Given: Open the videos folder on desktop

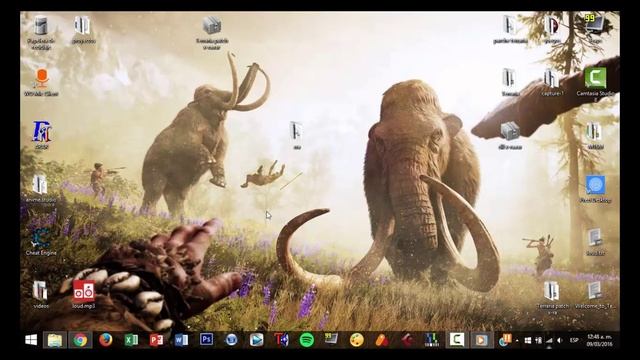Looking at the screenshot, I should pyautogui.click(x=40, y=294).
